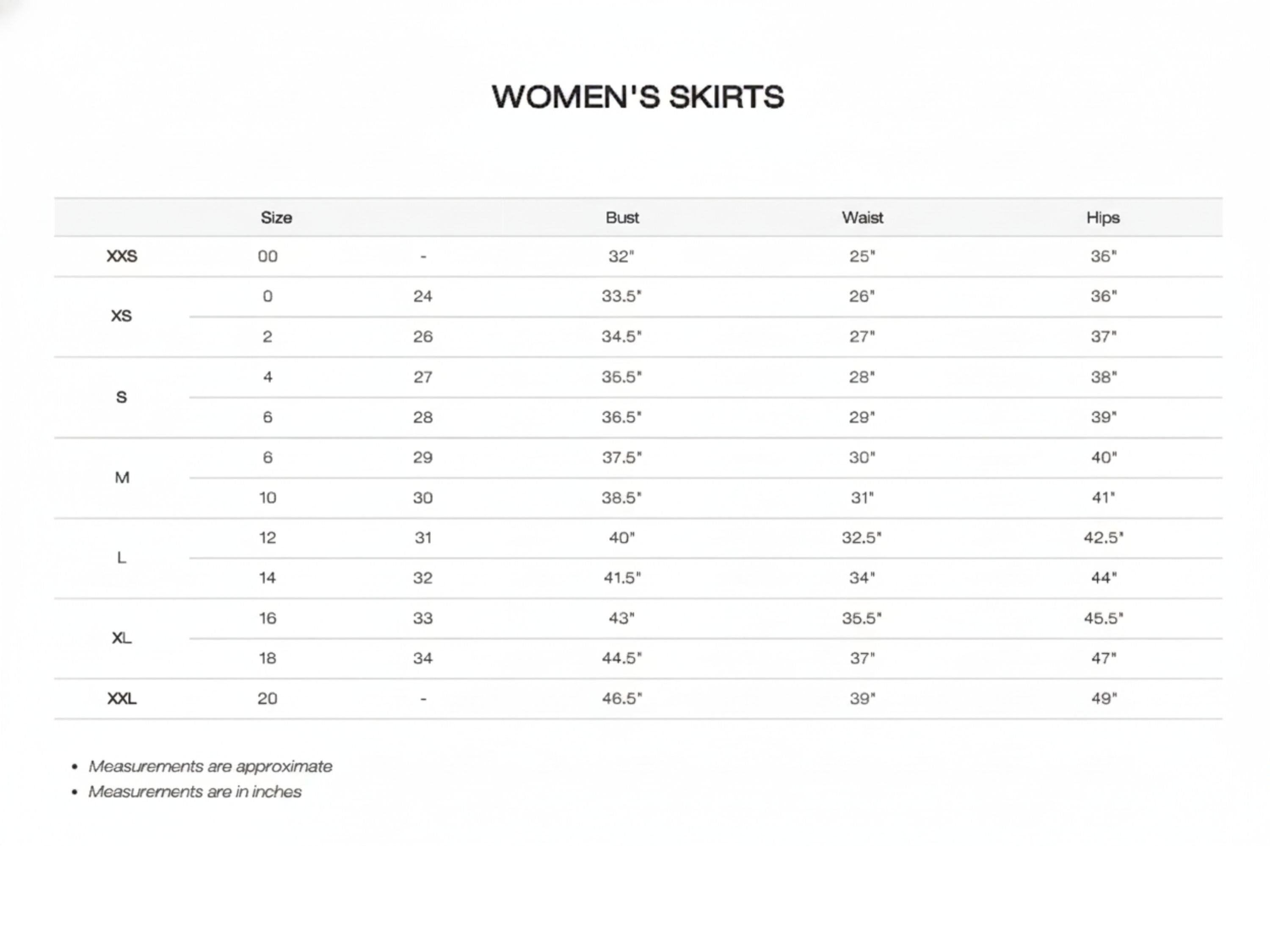Click the Hips column header

tap(1103, 218)
